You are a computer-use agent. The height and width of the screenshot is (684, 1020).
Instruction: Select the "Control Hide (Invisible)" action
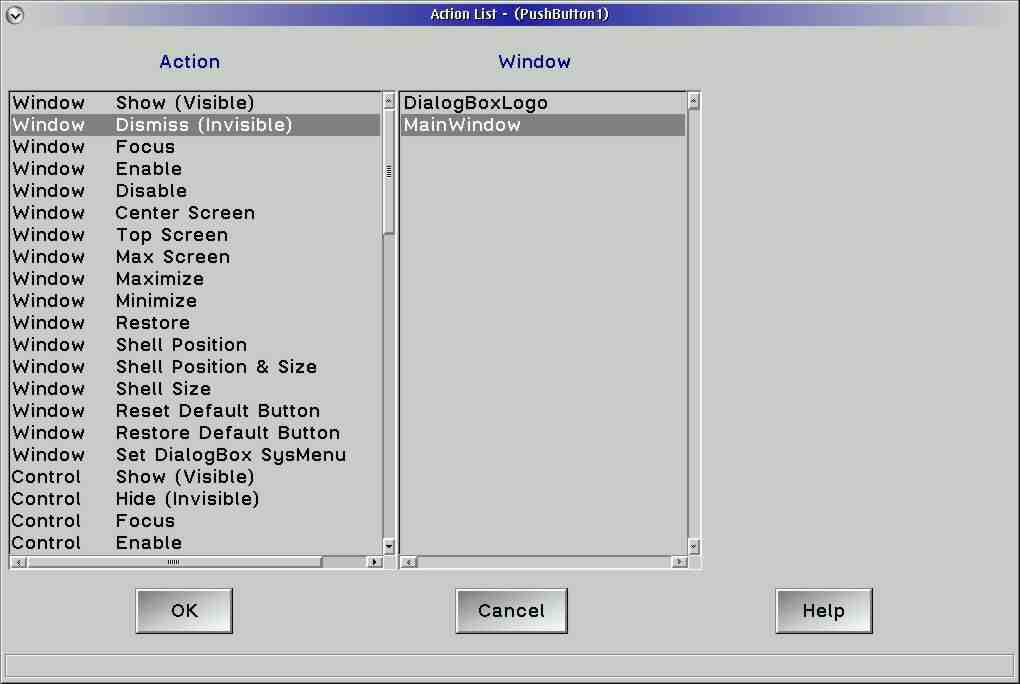(196, 499)
